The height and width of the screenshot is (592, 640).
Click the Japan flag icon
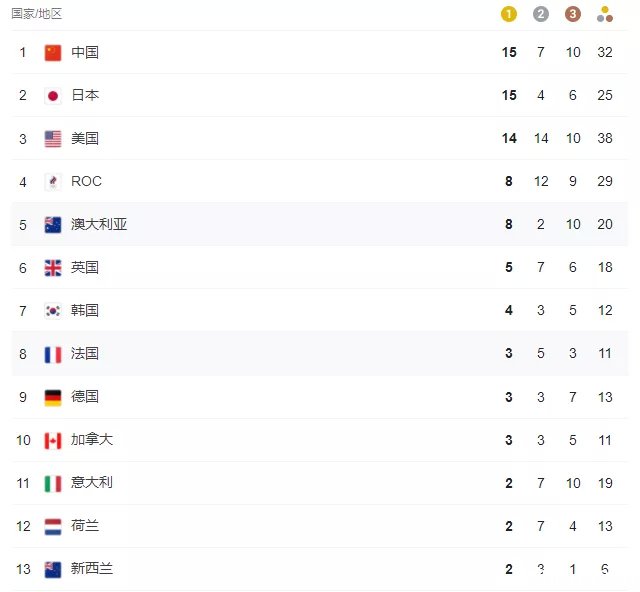tap(53, 96)
